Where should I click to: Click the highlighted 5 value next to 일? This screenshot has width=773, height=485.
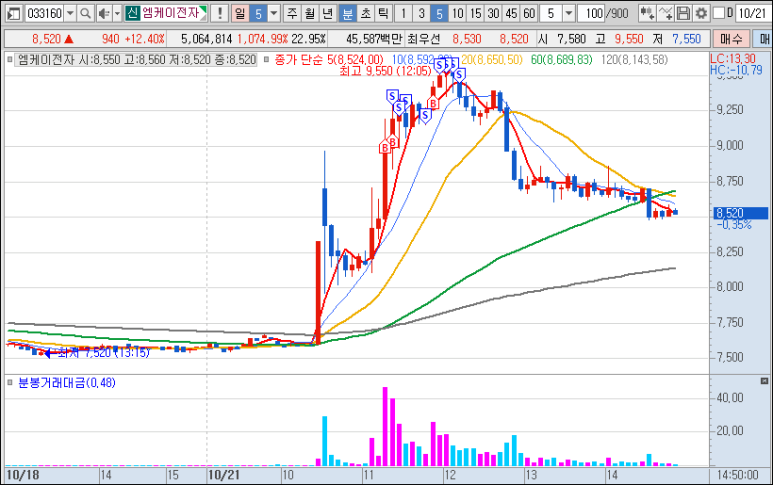(x=258, y=13)
